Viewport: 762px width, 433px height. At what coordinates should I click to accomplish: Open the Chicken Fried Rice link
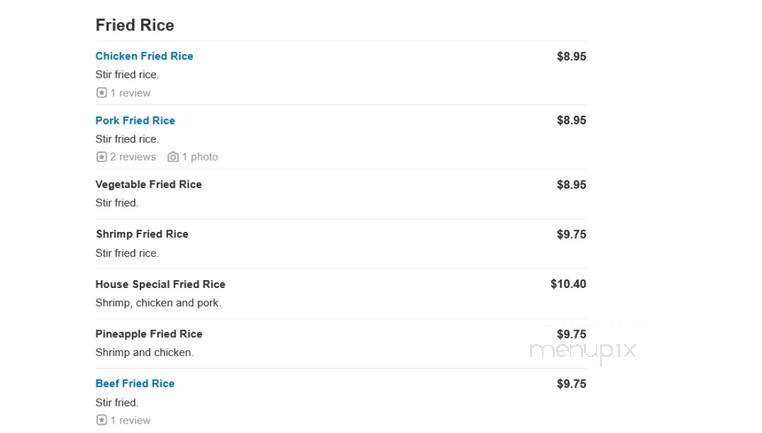click(x=144, y=56)
